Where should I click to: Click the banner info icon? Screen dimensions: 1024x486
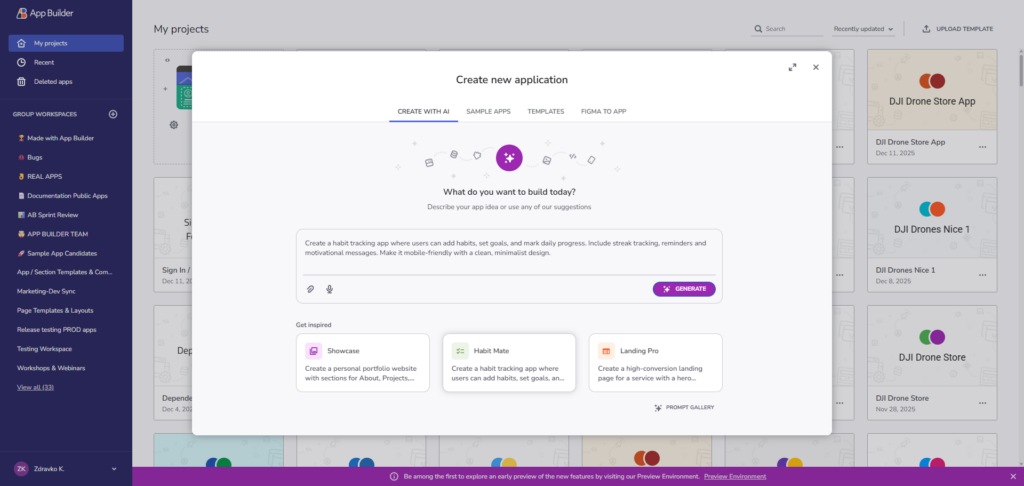394,477
